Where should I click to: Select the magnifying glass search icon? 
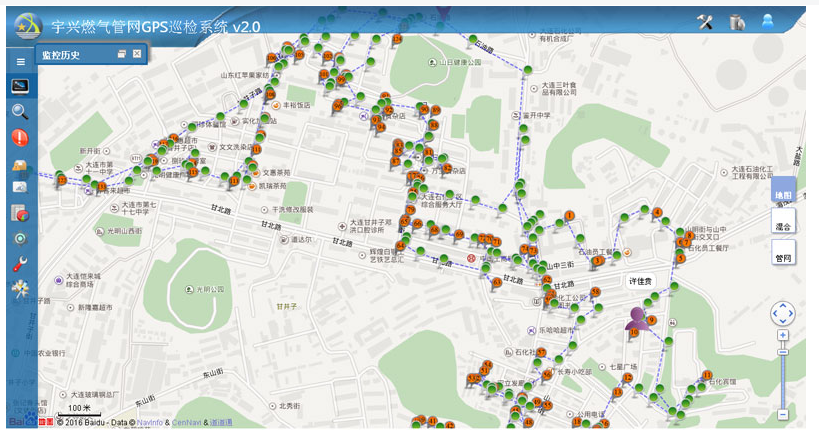click(20, 112)
